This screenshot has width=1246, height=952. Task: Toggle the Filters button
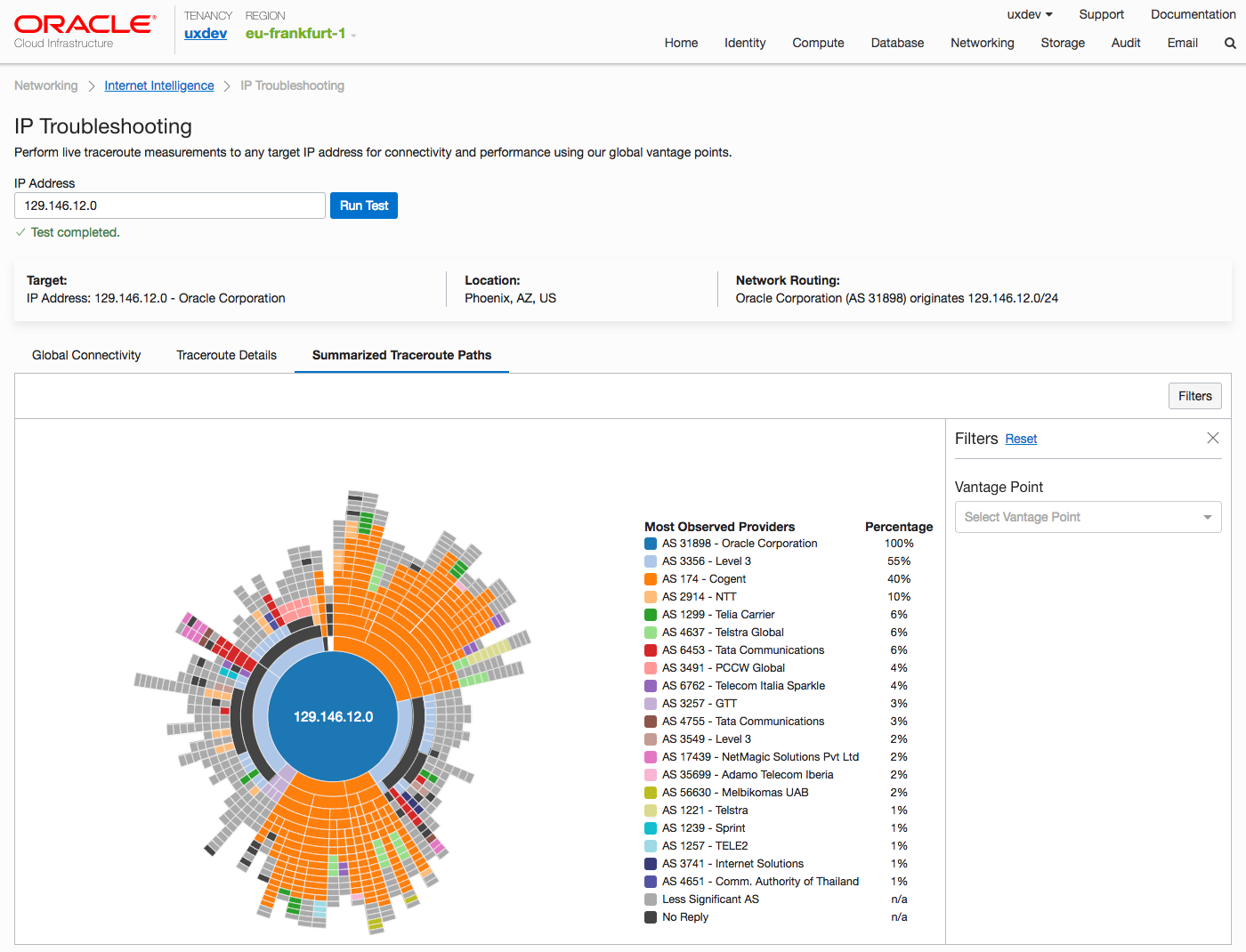(x=1194, y=396)
